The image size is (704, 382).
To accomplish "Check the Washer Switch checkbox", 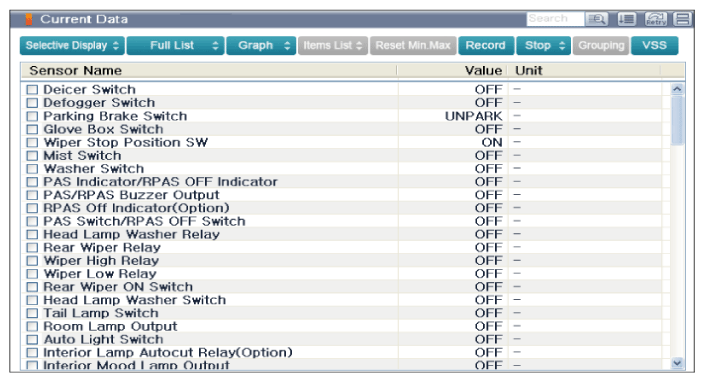I will (32, 169).
